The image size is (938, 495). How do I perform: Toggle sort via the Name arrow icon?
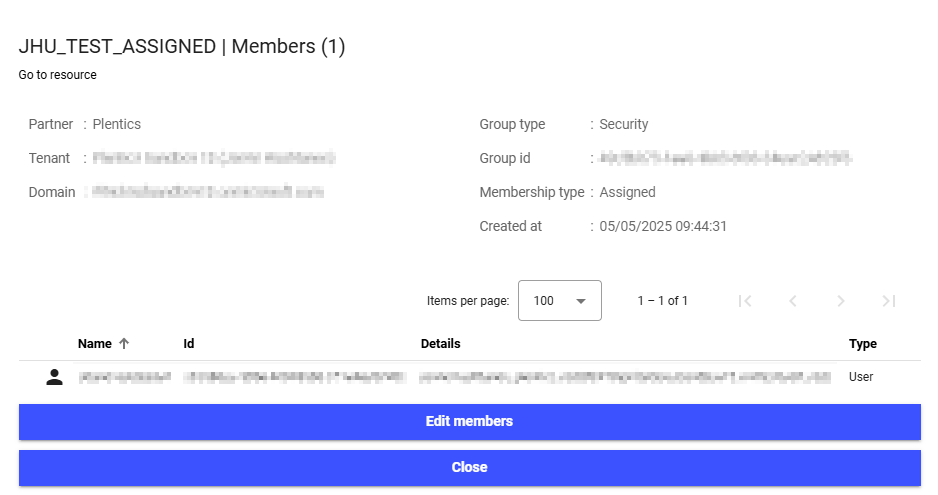124,344
